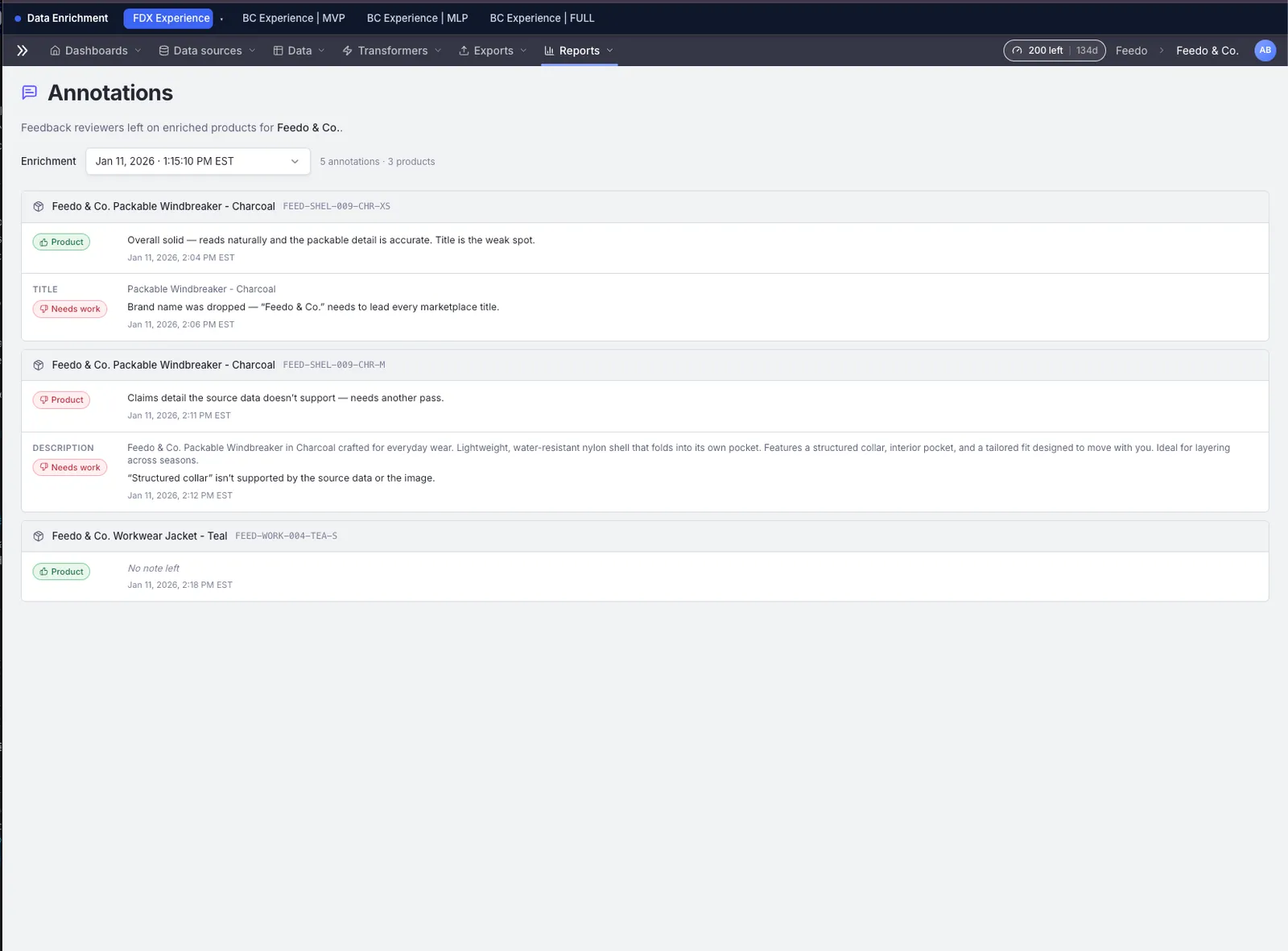
Task: Switch to BC Experience | MLP tab
Action: point(417,18)
